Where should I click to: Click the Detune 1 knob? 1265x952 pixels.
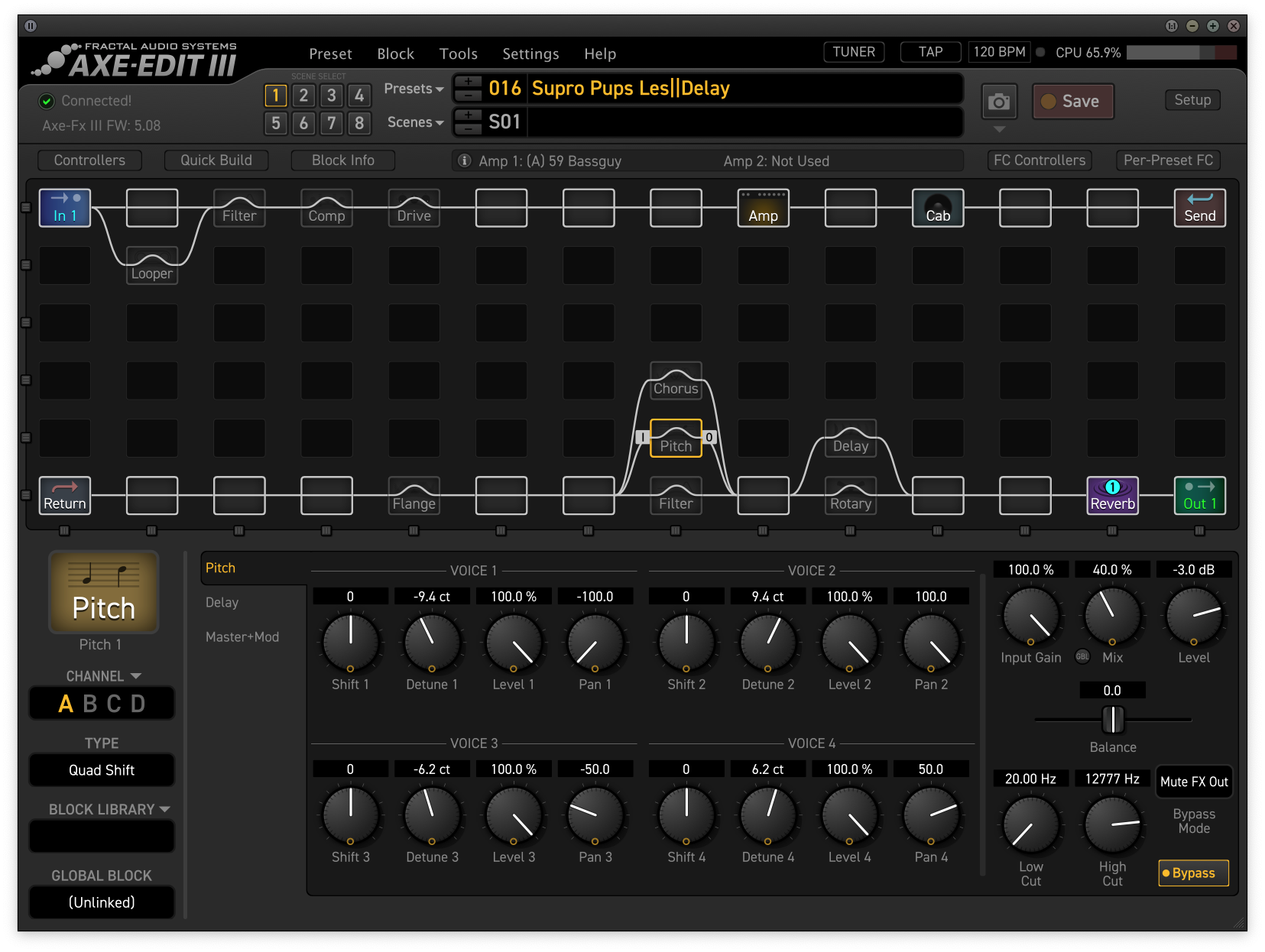[432, 642]
